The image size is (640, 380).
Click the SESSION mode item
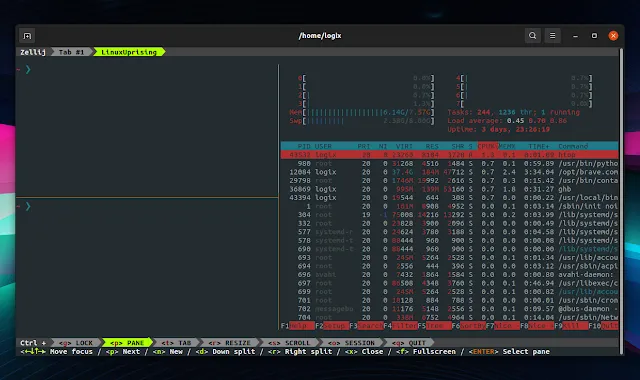coord(351,342)
